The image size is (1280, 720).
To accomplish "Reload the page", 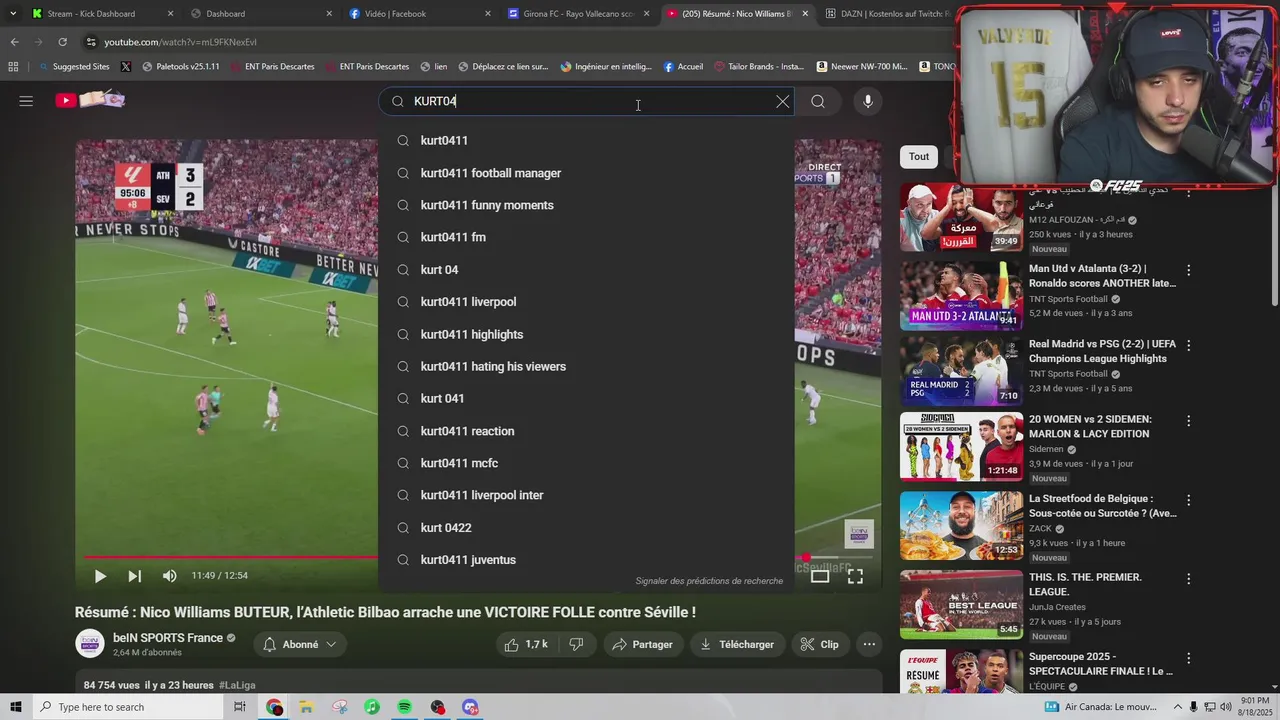I will click(62, 42).
